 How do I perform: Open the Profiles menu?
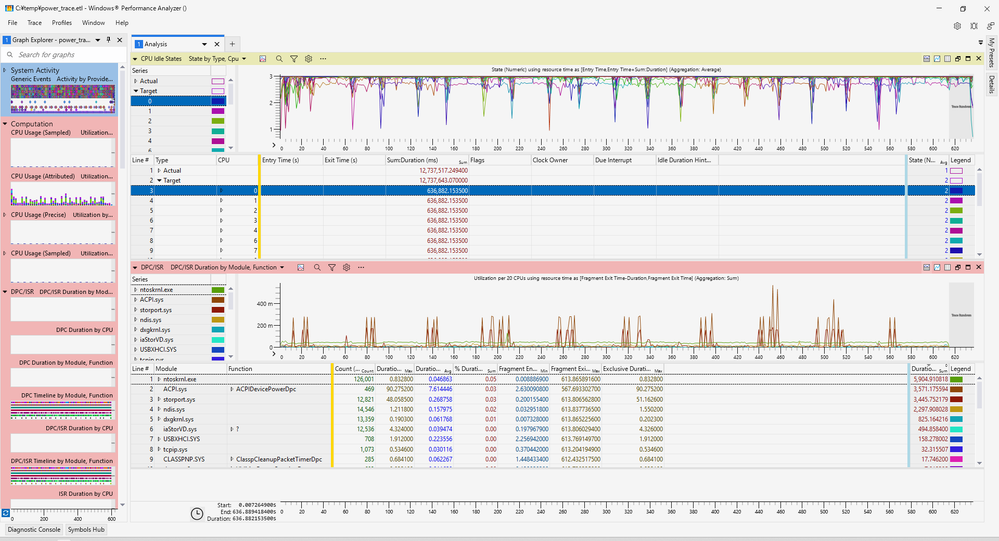point(62,22)
